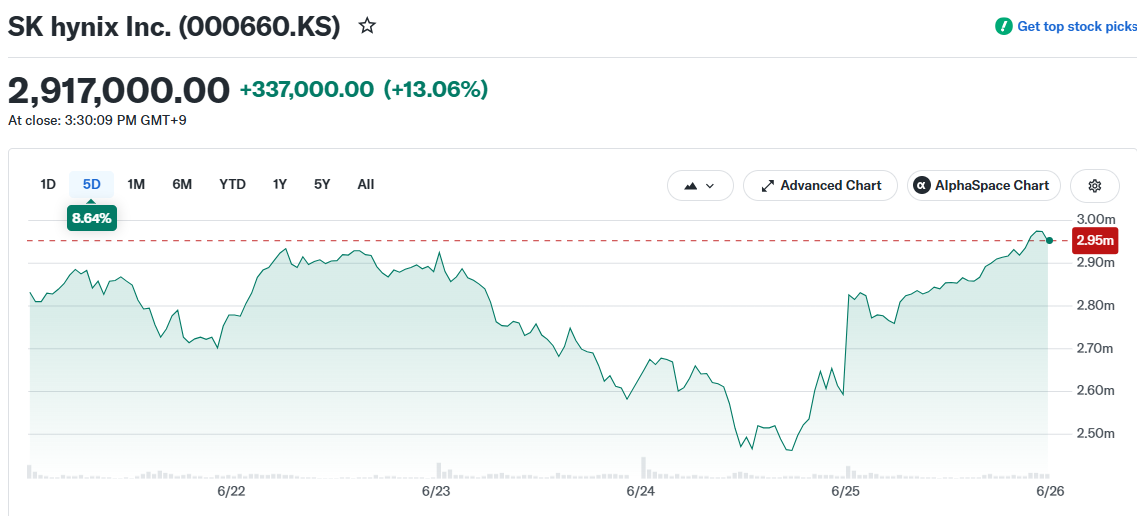Click the 2.90m axis value
The image size is (1137, 516).
click(x=1095, y=262)
